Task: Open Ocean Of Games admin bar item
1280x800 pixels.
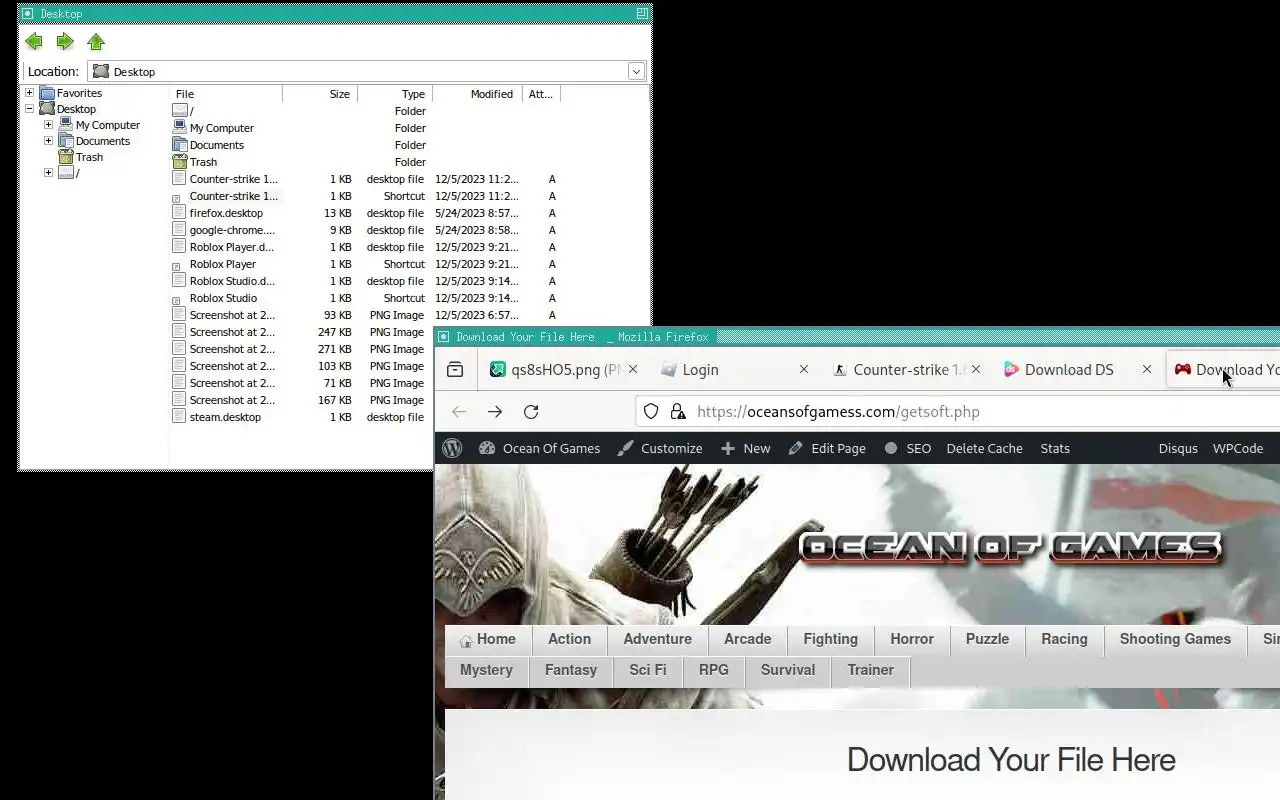Action: click(540, 448)
